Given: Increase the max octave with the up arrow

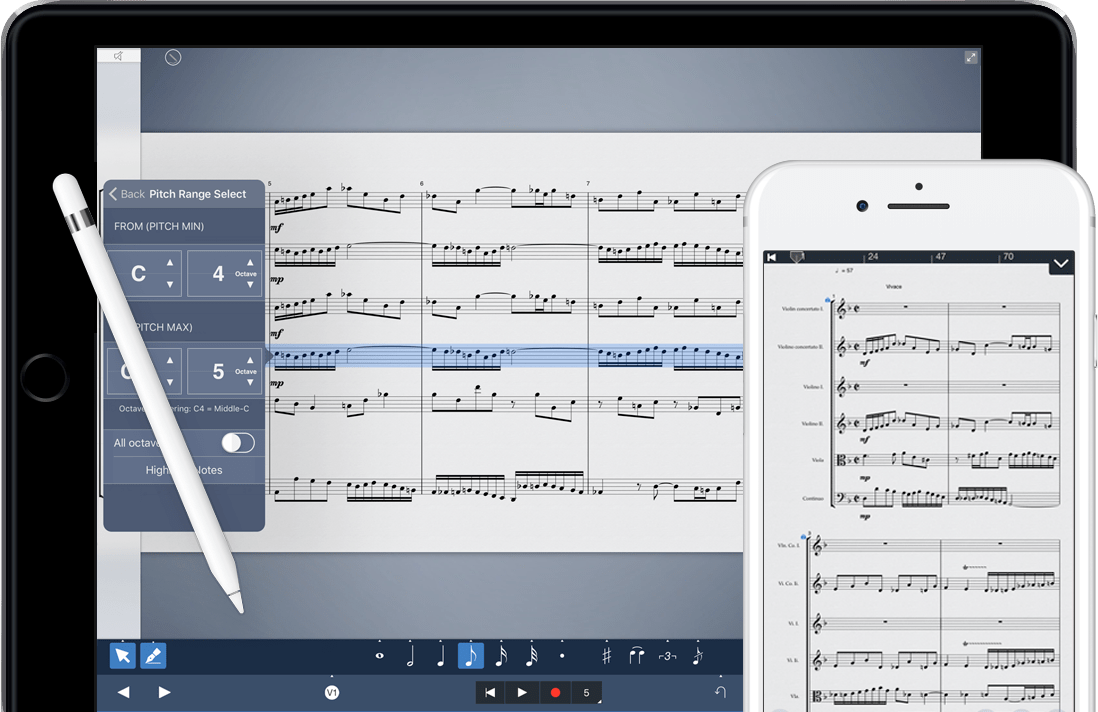Looking at the screenshot, I should tap(250, 359).
